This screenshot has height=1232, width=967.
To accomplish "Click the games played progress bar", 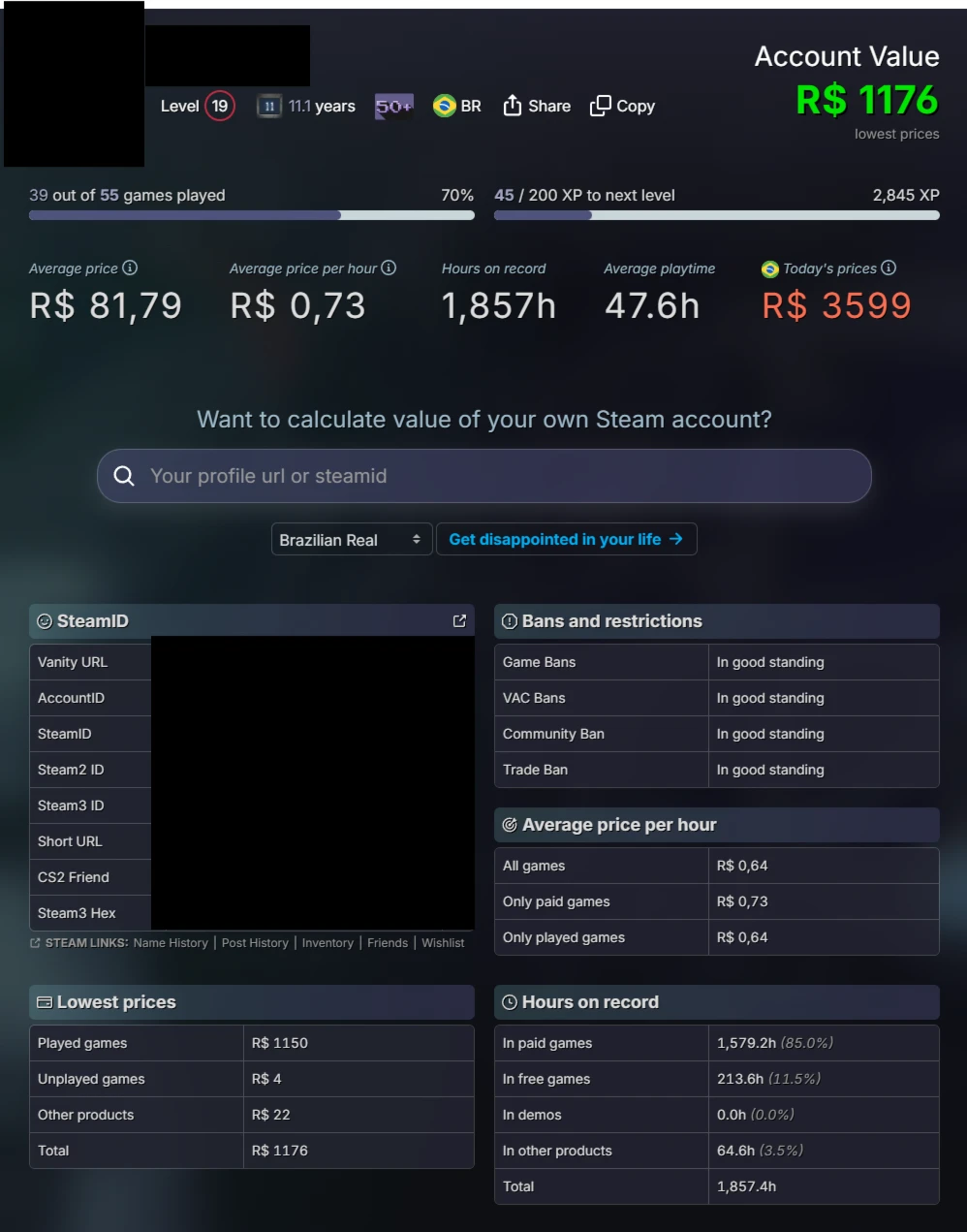I will click(x=252, y=215).
